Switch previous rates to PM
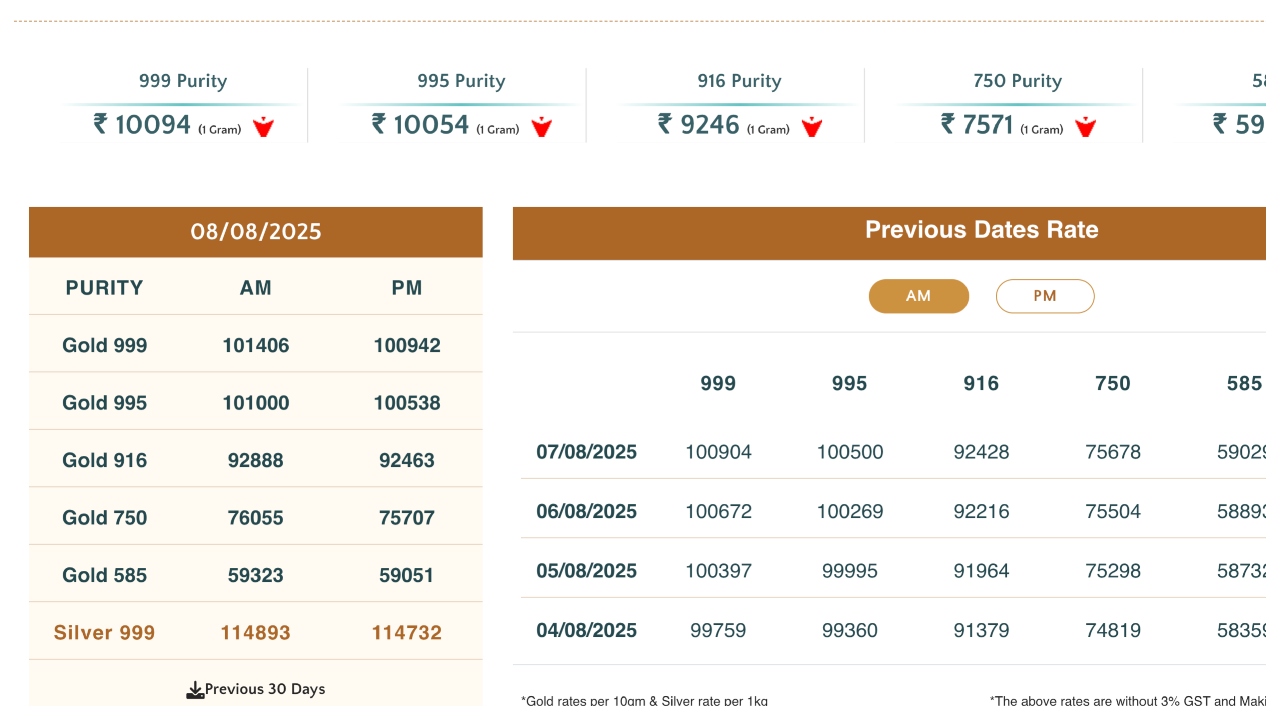1280x720 pixels. pyautogui.click(x=1045, y=296)
